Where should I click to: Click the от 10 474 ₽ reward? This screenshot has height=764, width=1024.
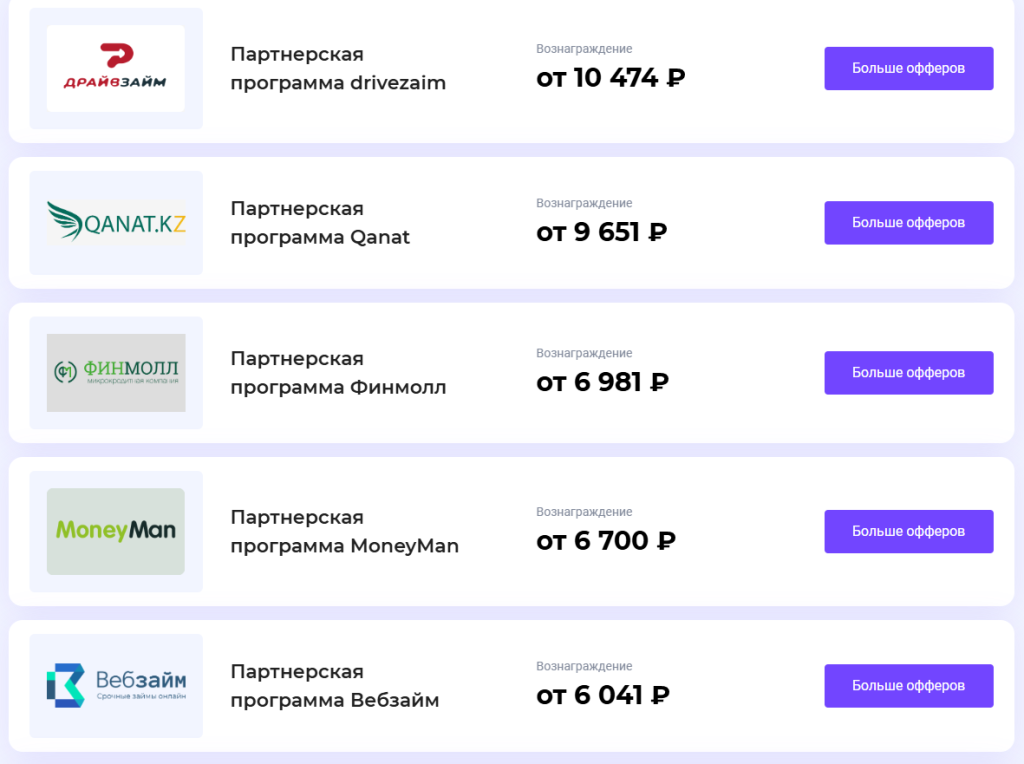pos(610,78)
